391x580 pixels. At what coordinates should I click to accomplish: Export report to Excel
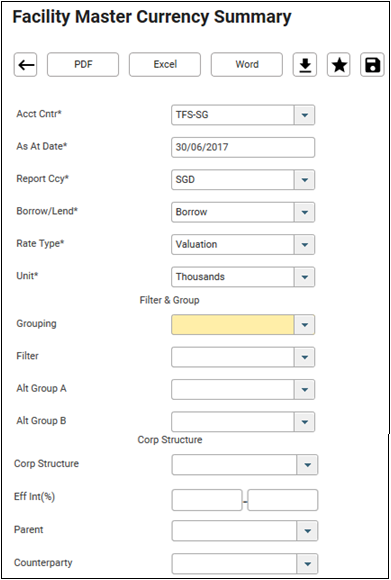pos(165,65)
